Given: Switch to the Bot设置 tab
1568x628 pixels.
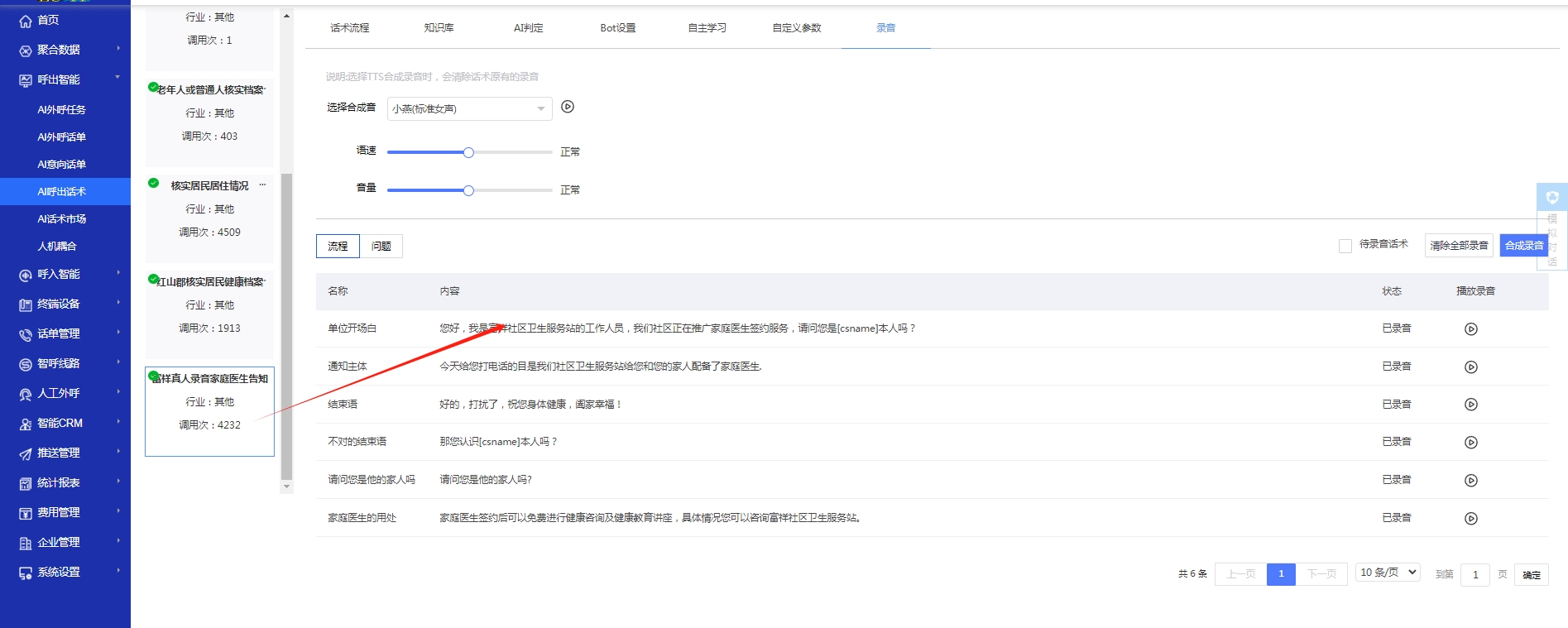Looking at the screenshot, I should pyautogui.click(x=618, y=28).
